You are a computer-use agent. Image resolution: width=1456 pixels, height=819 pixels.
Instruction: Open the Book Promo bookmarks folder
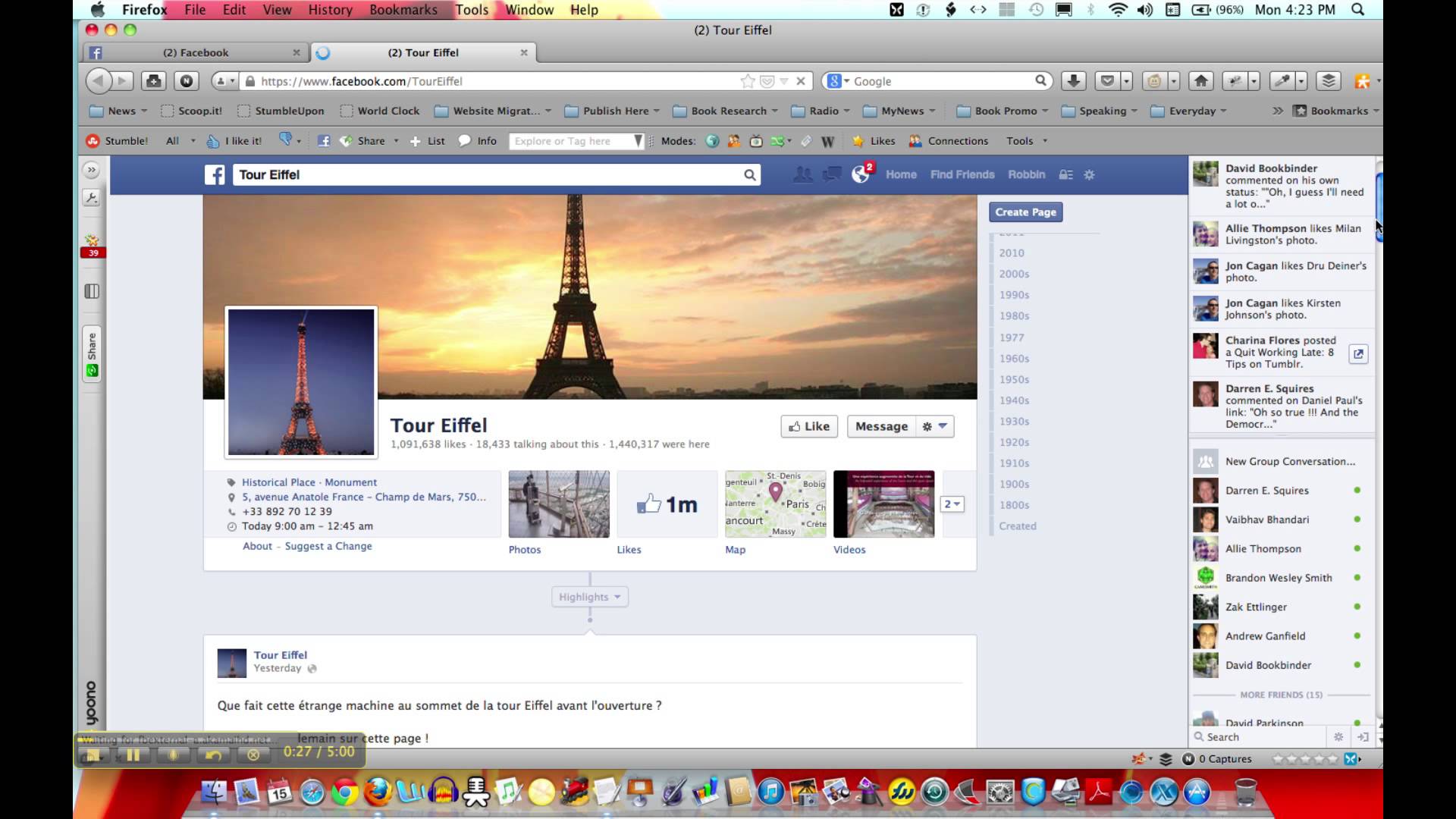(1003, 111)
